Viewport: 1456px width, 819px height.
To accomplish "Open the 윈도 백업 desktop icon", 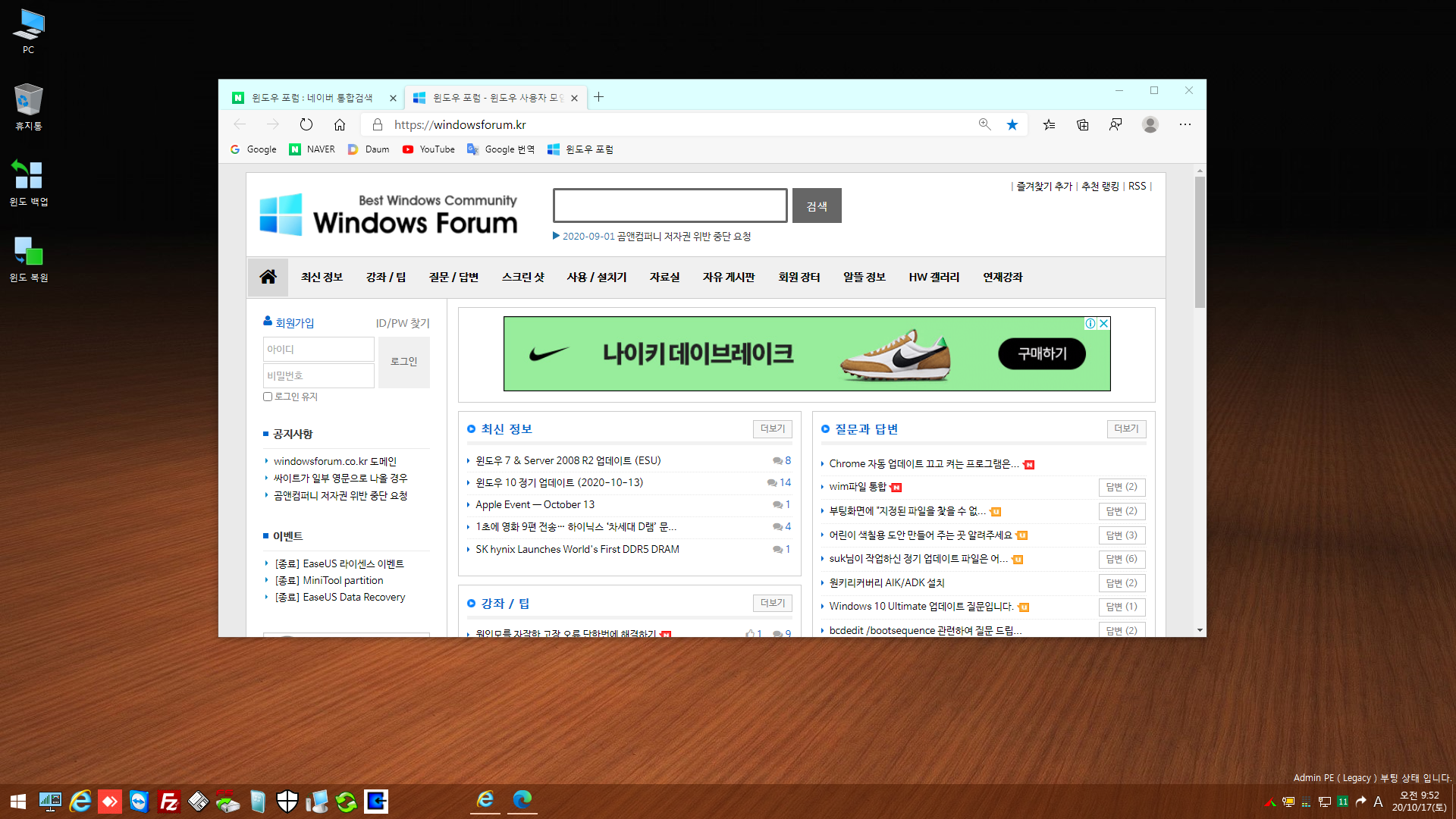I will pyautogui.click(x=28, y=183).
